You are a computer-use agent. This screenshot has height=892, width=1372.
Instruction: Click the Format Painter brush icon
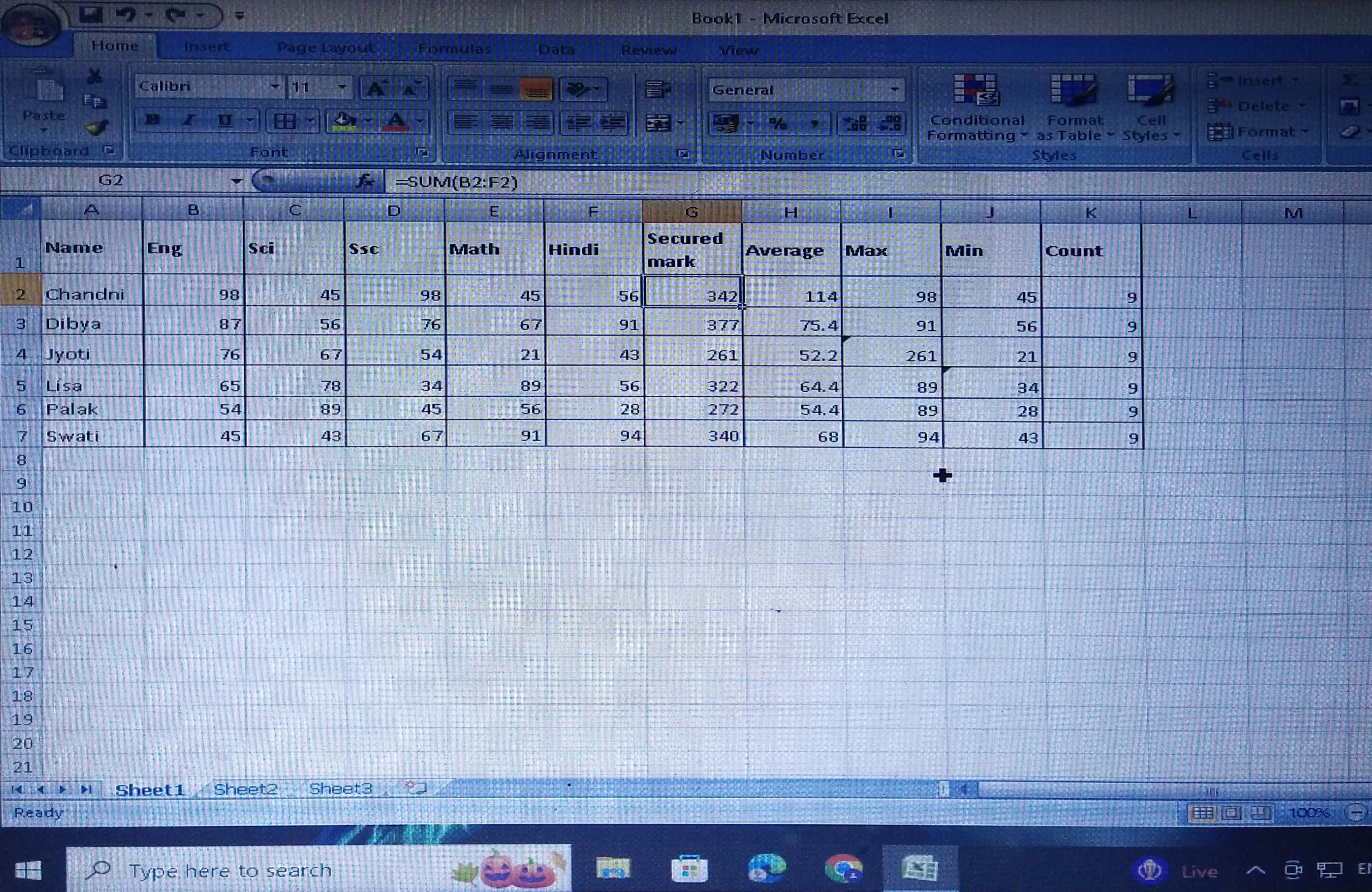(x=96, y=127)
